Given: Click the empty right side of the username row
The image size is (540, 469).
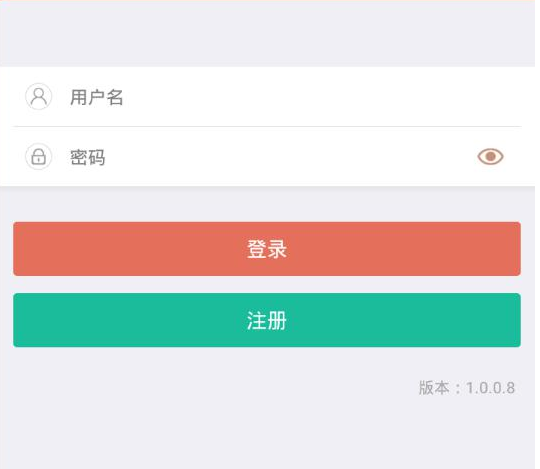Looking at the screenshot, I should coord(344,97).
